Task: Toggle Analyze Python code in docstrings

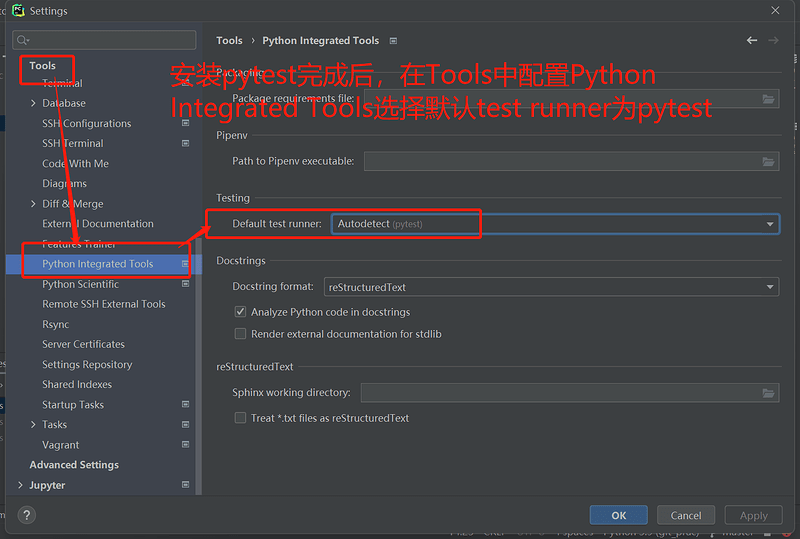Action: tap(240, 312)
